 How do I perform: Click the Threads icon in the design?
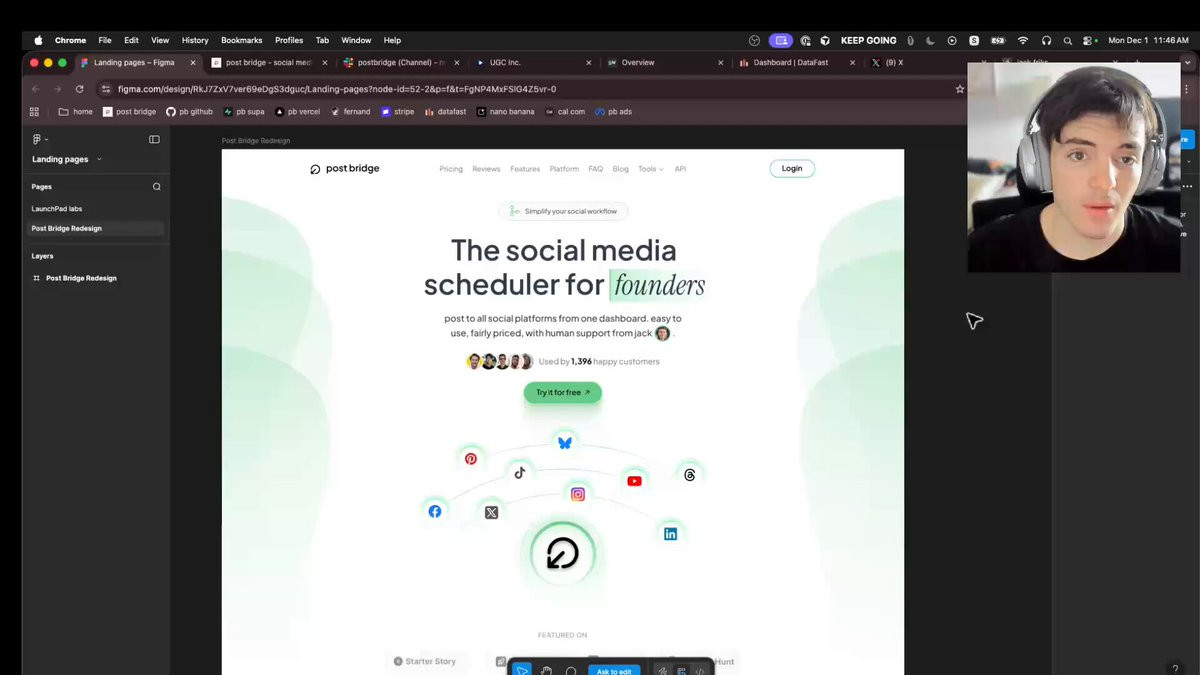coord(689,475)
